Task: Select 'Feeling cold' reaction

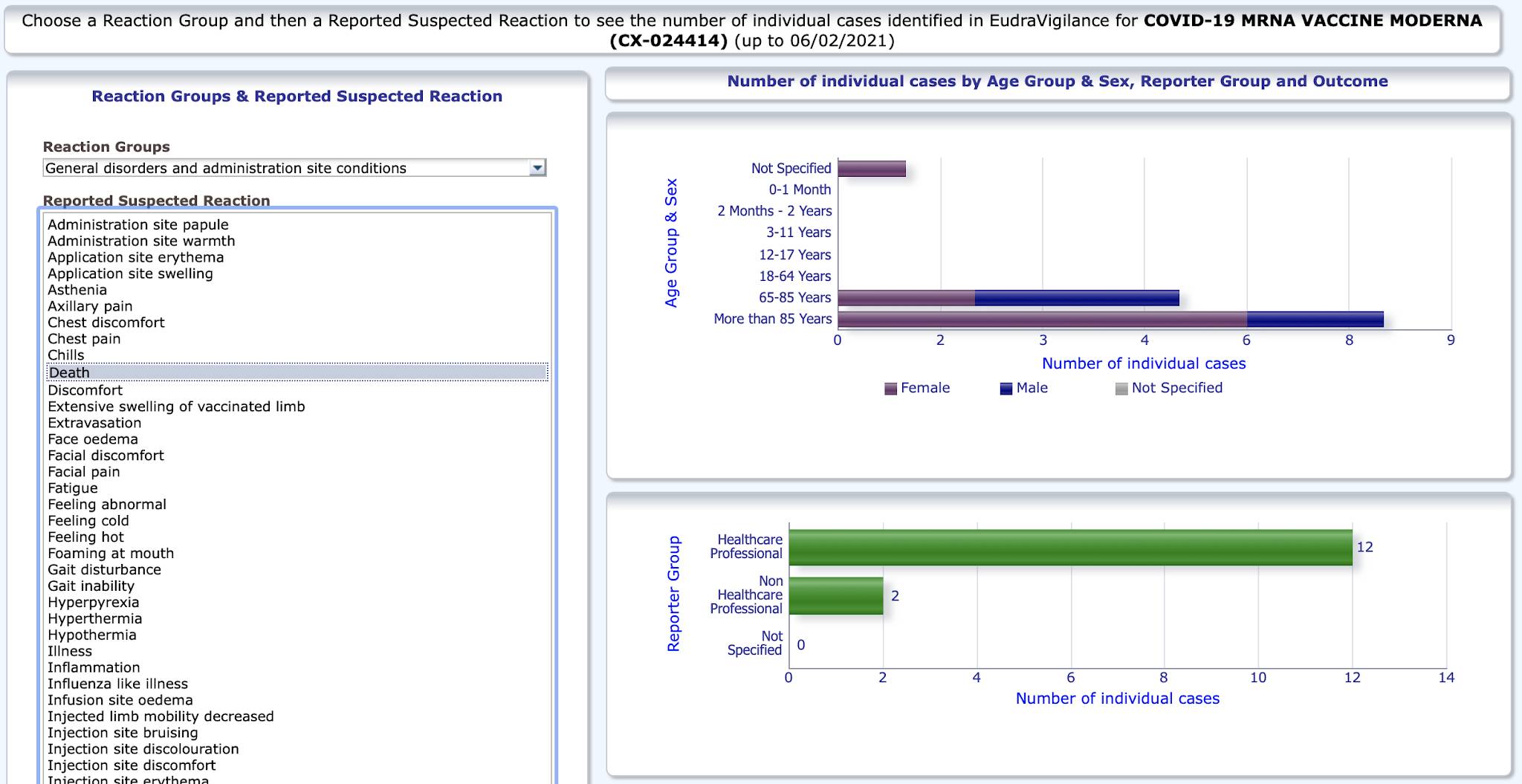Action: 88,521
